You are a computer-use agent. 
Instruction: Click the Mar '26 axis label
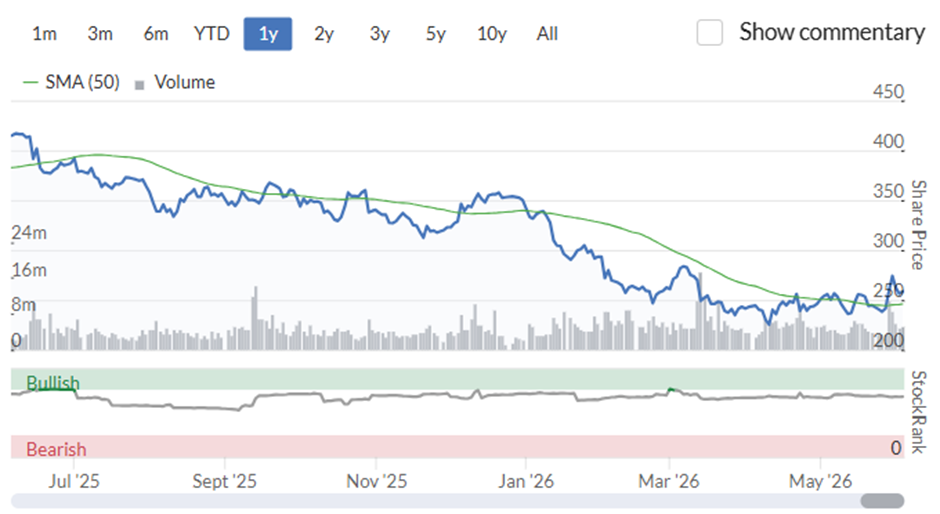pyautogui.click(x=669, y=481)
